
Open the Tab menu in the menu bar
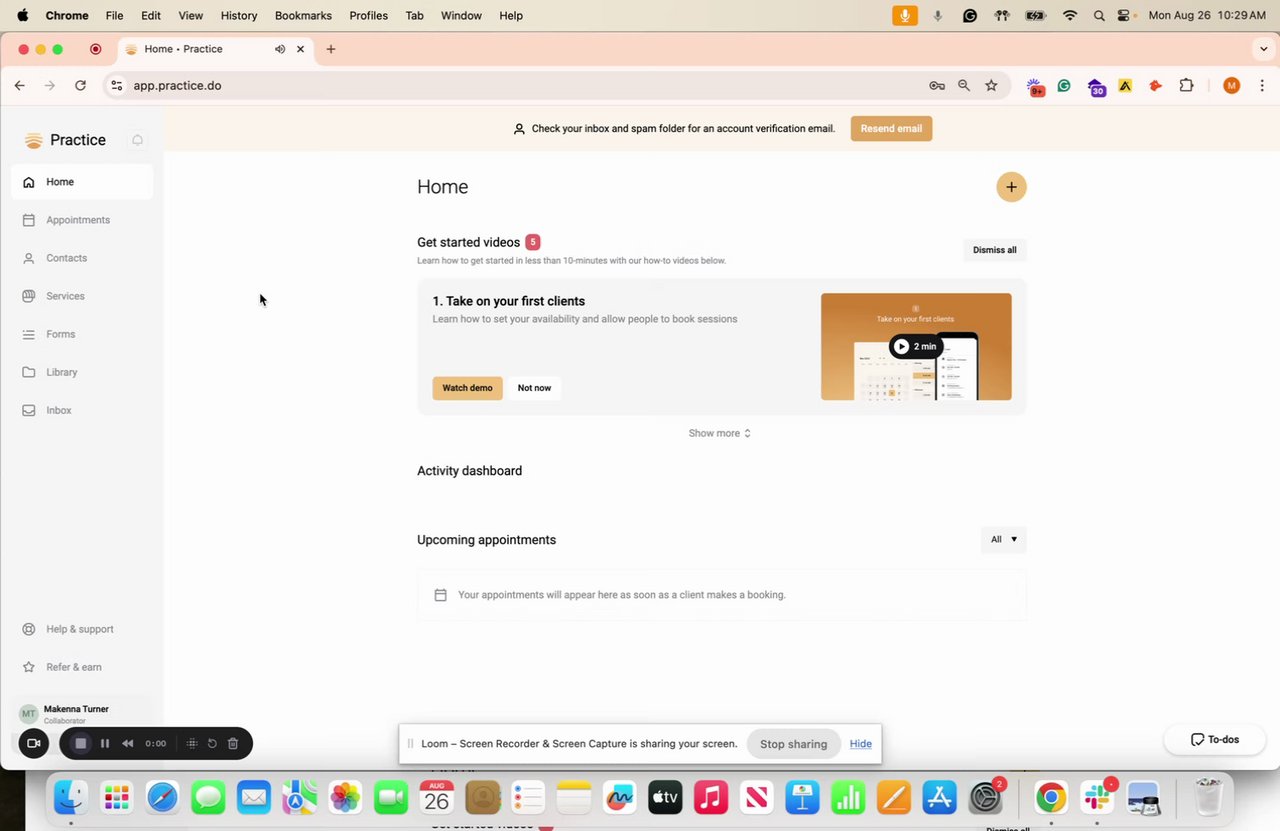pos(414,15)
